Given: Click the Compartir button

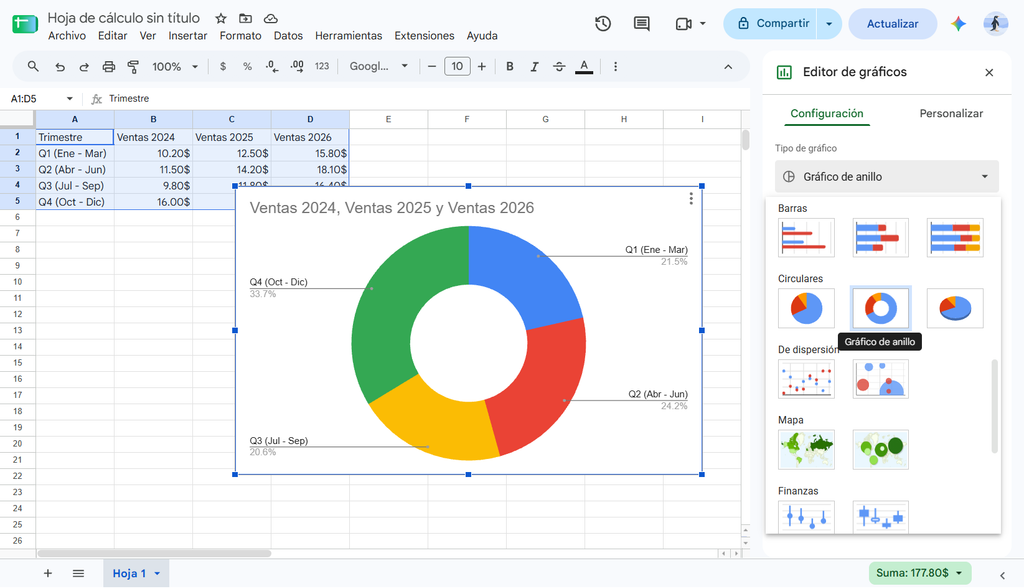Looking at the screenshot, I should (773, 24).
